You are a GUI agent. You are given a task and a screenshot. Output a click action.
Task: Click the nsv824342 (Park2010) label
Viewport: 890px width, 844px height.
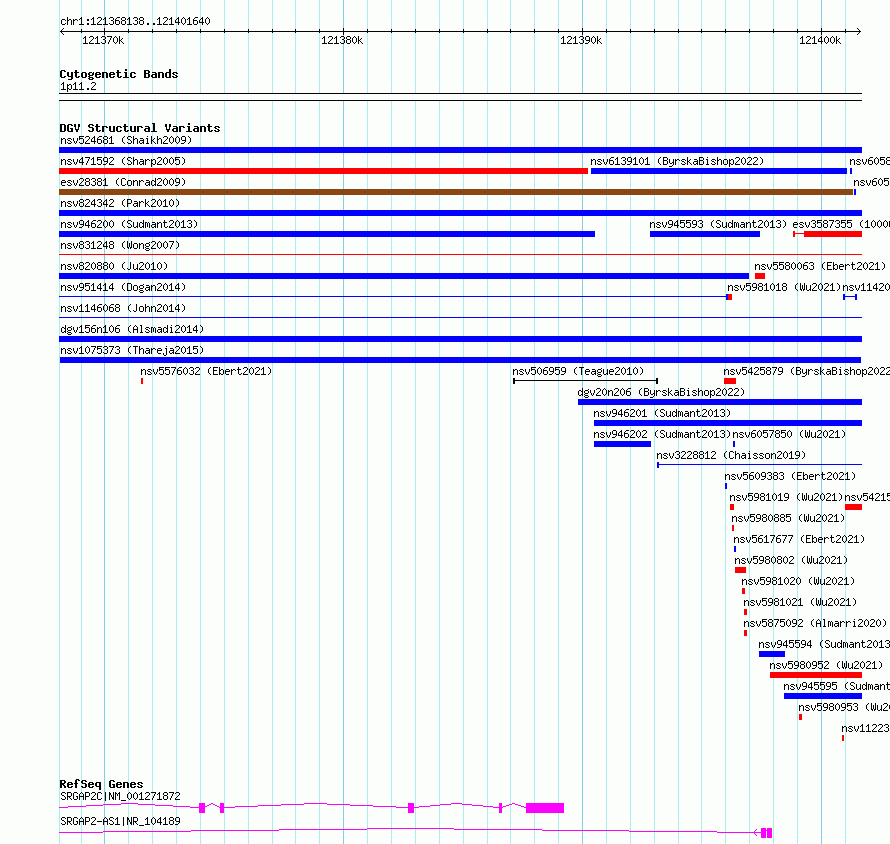pos(120,203)
